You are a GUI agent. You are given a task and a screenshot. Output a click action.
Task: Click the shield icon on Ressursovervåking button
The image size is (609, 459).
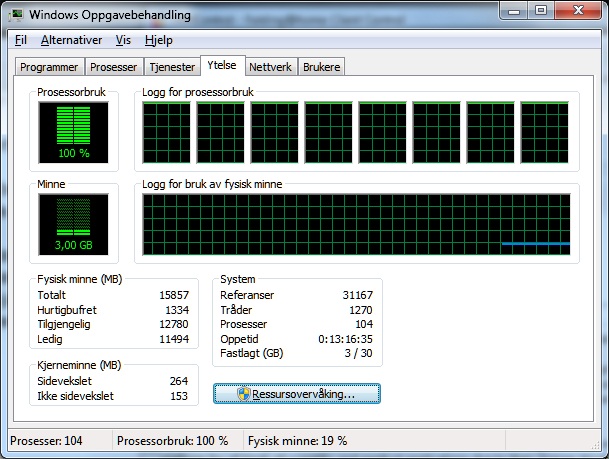tap(244, 394)
